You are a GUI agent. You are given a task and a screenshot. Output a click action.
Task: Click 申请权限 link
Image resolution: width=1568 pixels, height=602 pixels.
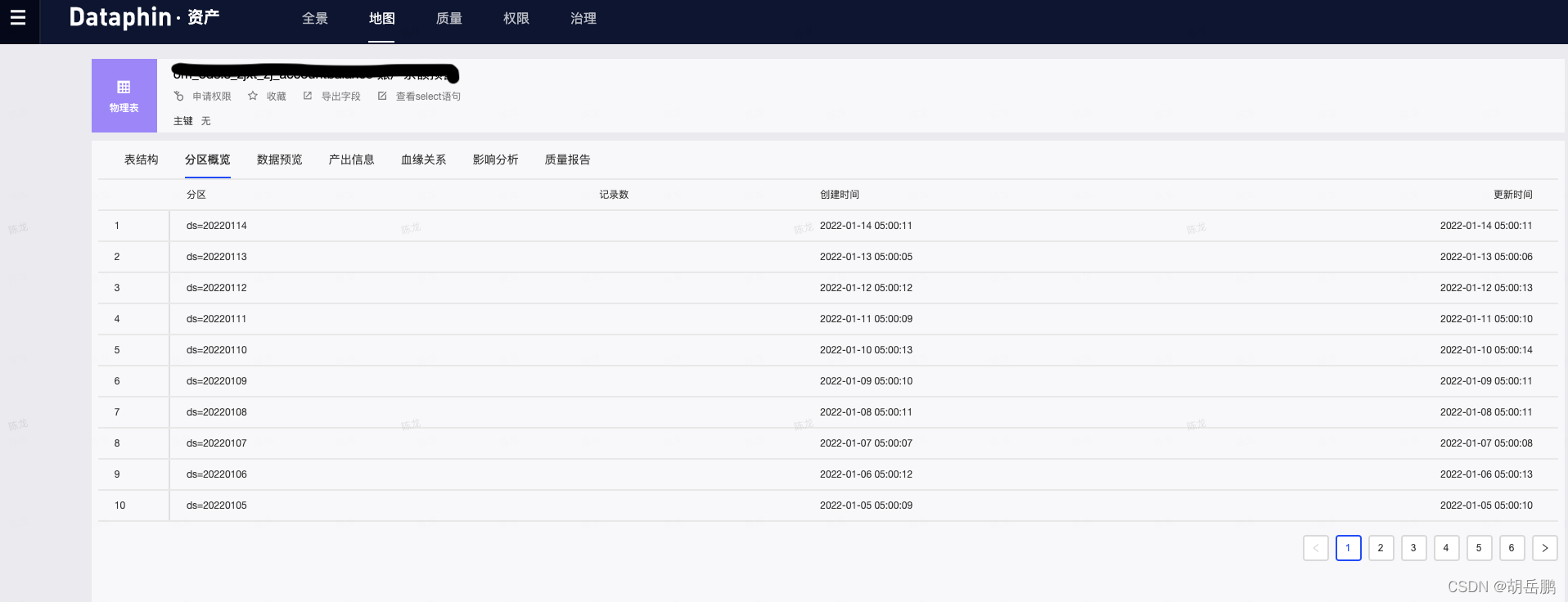(212, 97)
